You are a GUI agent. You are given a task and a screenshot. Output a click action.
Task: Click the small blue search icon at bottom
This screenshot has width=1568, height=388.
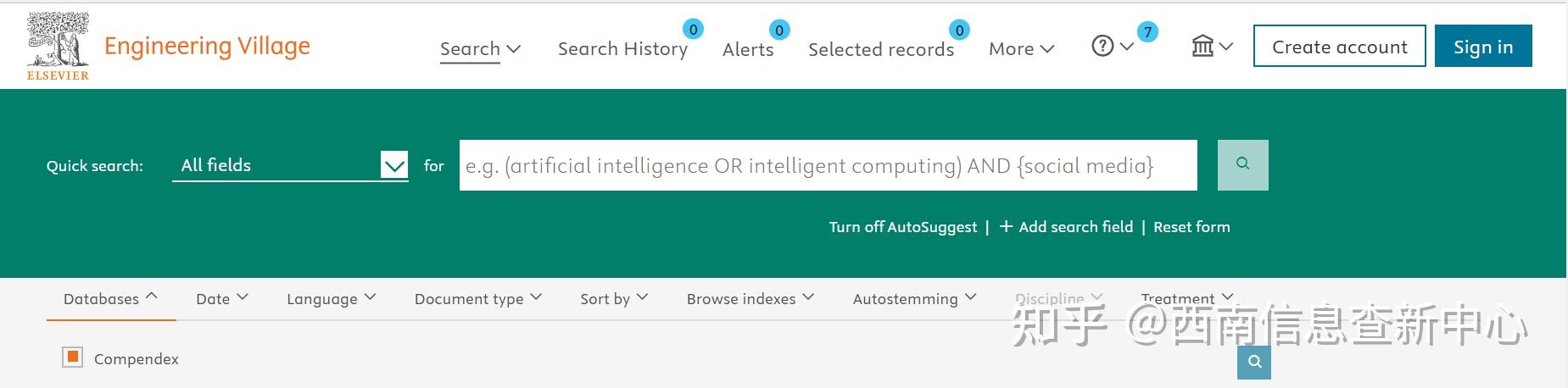pyautogui.click(x=1254, y=363)
